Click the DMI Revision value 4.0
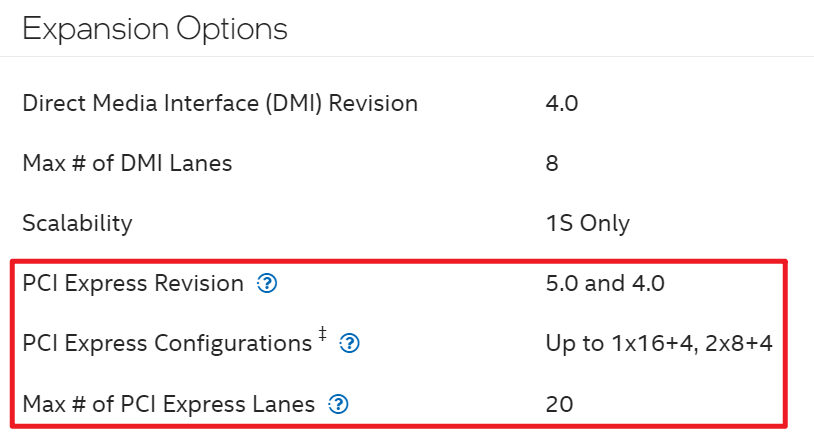This screenshot has height=443, width=814. pos(562,103)
